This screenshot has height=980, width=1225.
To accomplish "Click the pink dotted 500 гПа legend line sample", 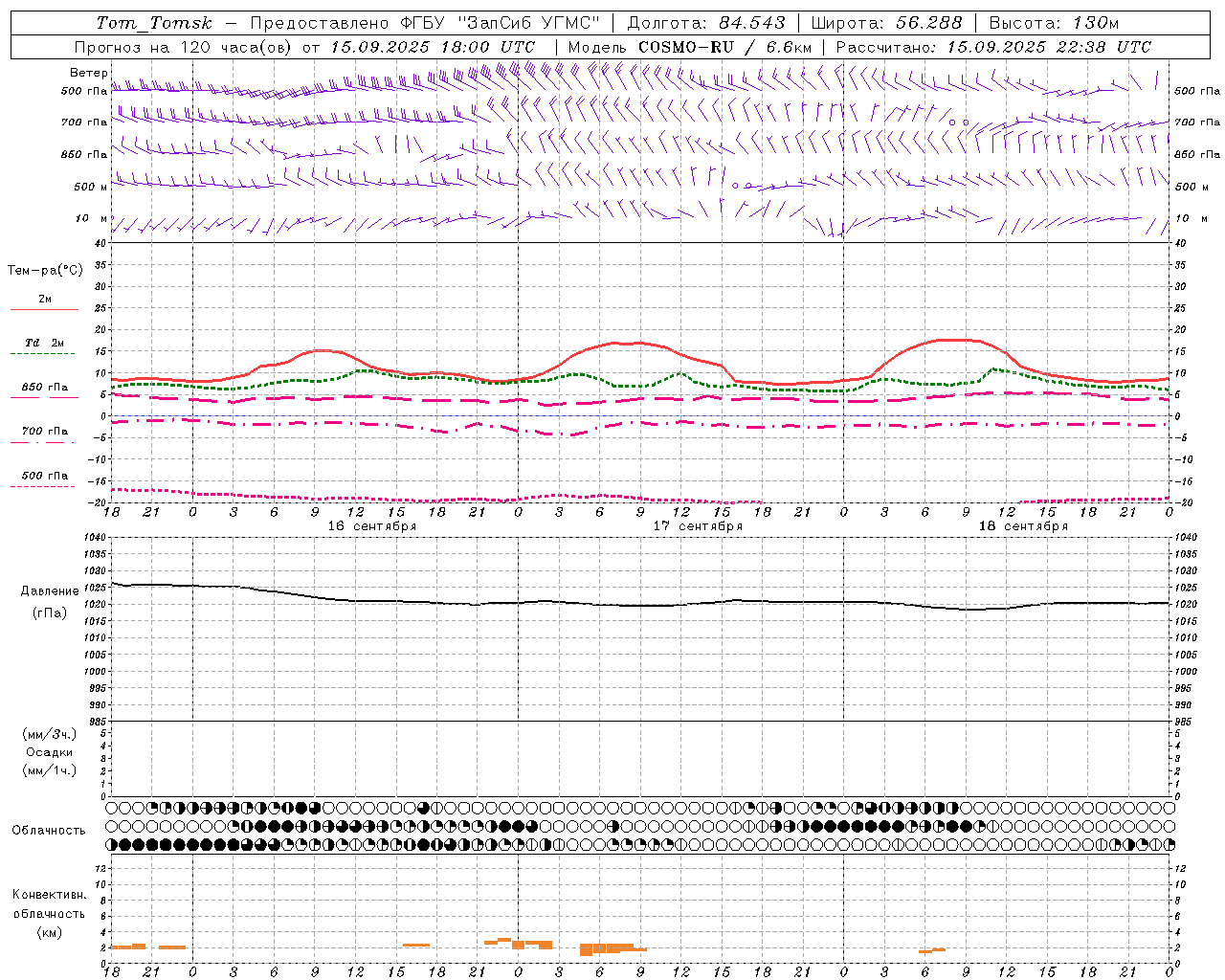I will (43, 486).
